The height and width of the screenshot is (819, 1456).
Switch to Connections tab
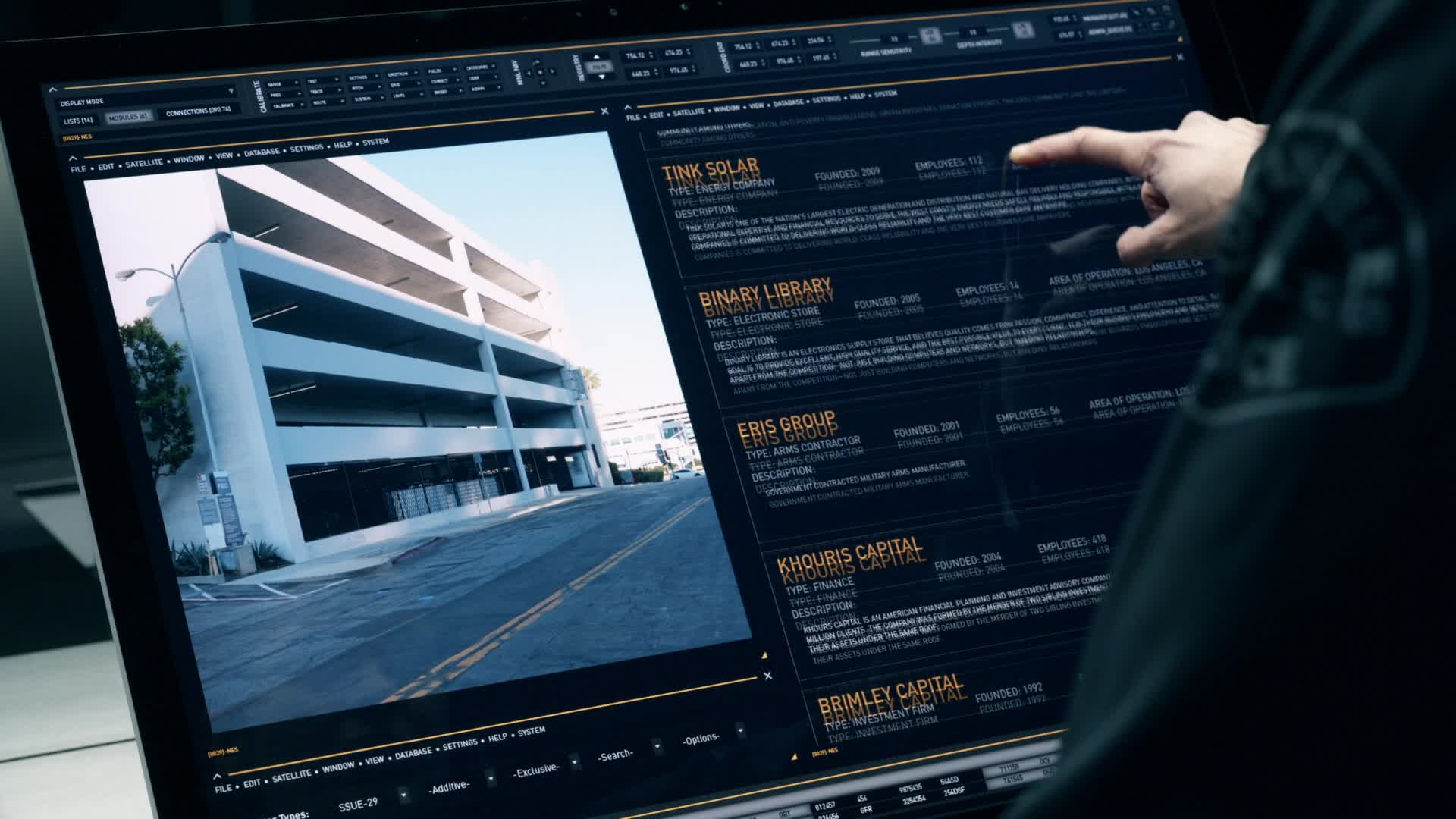[198, 111]
